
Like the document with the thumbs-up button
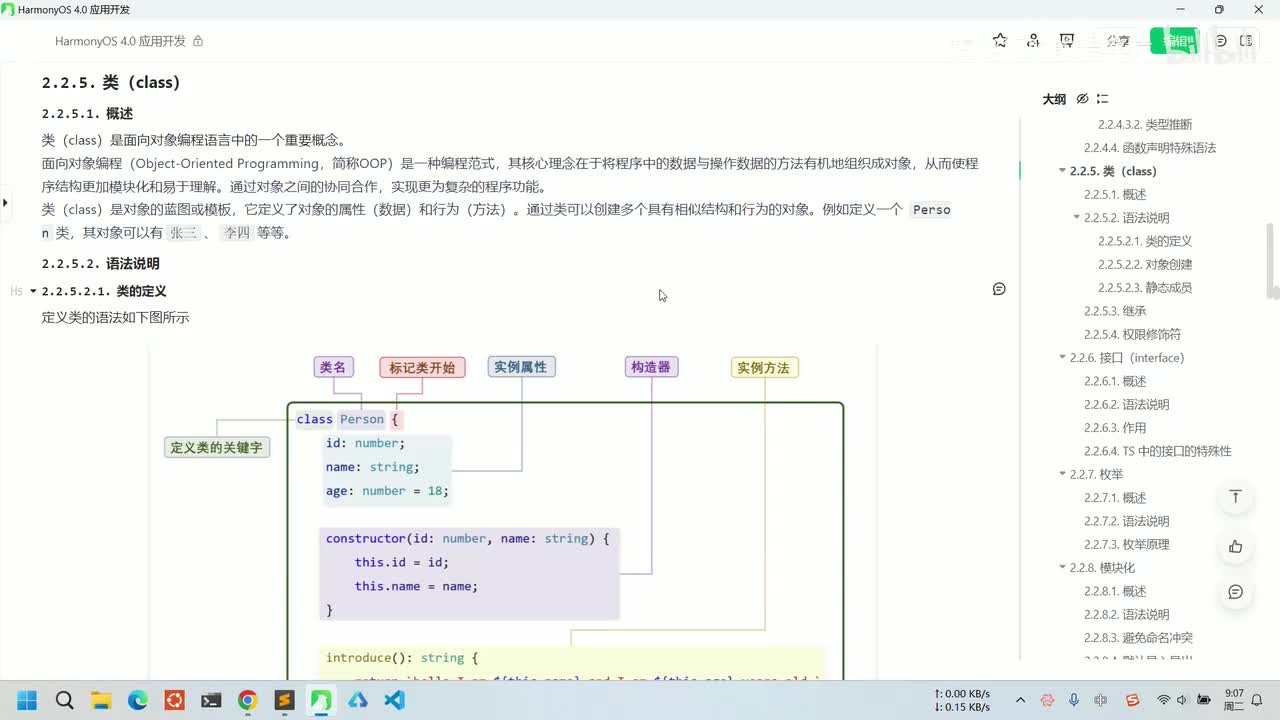(x=1236, y=546)
